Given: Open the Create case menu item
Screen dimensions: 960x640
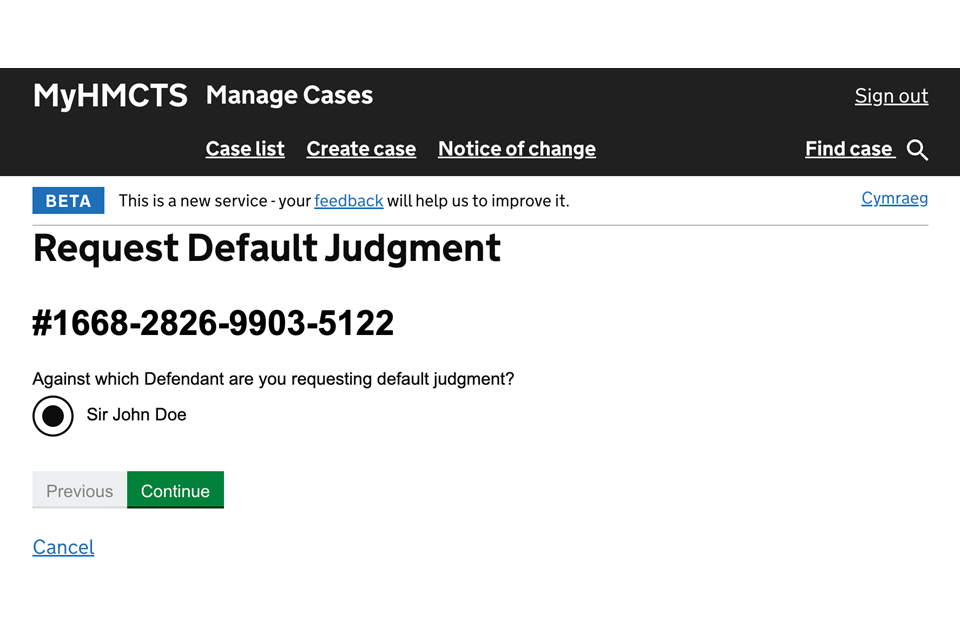Looking at the screenshot, I should 361,149.
